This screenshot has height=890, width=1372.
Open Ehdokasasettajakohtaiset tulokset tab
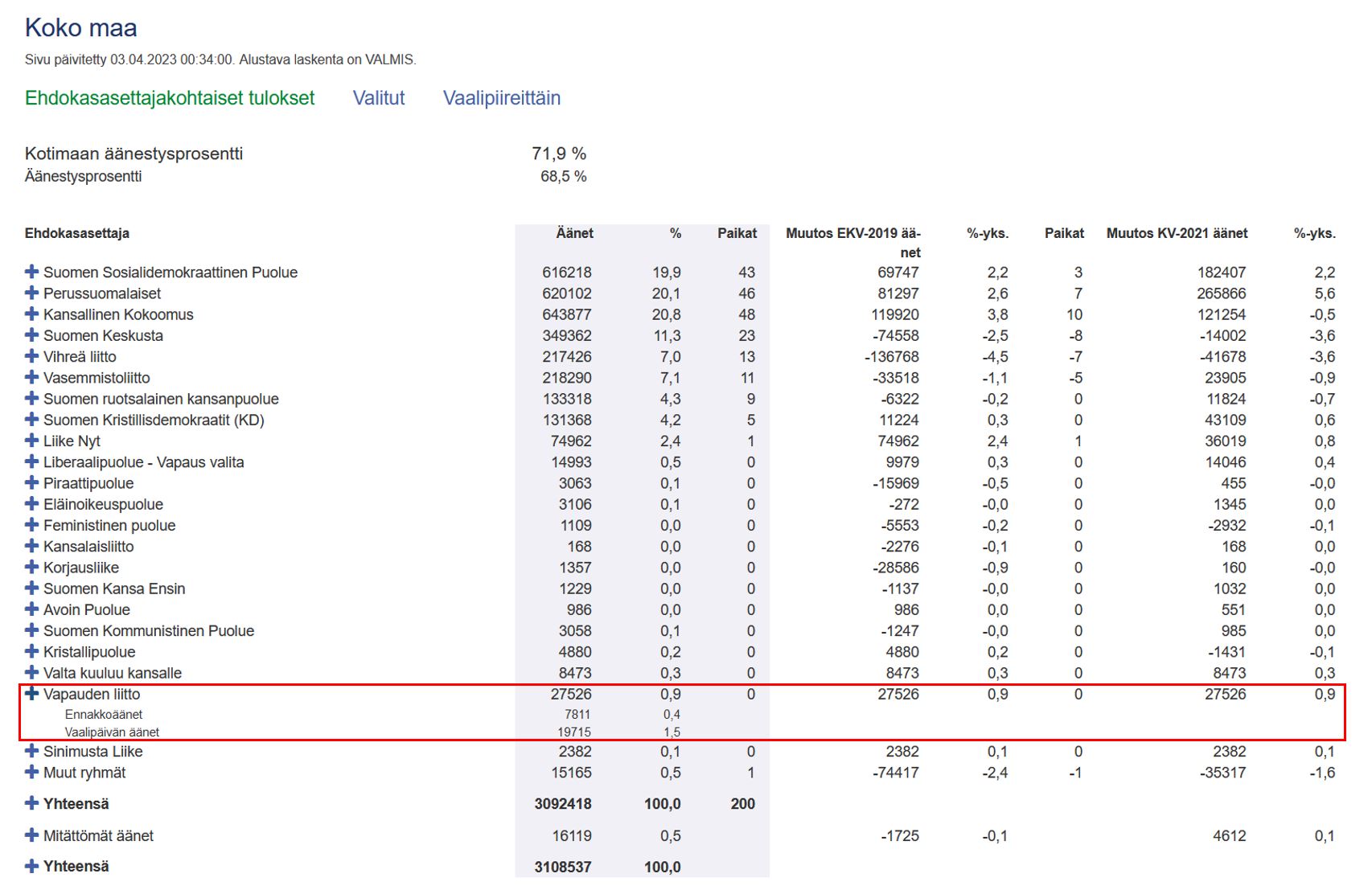click(170, 98)
